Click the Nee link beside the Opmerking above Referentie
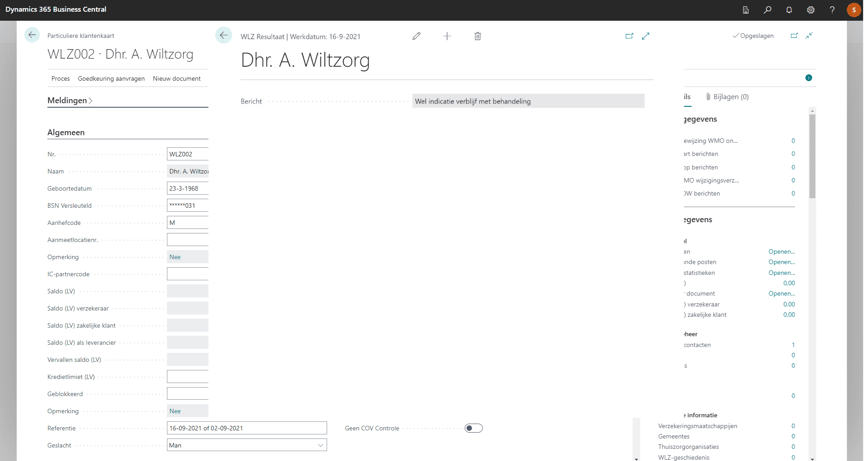Screen dimensions: 864x461 click(x=175, y=411)
